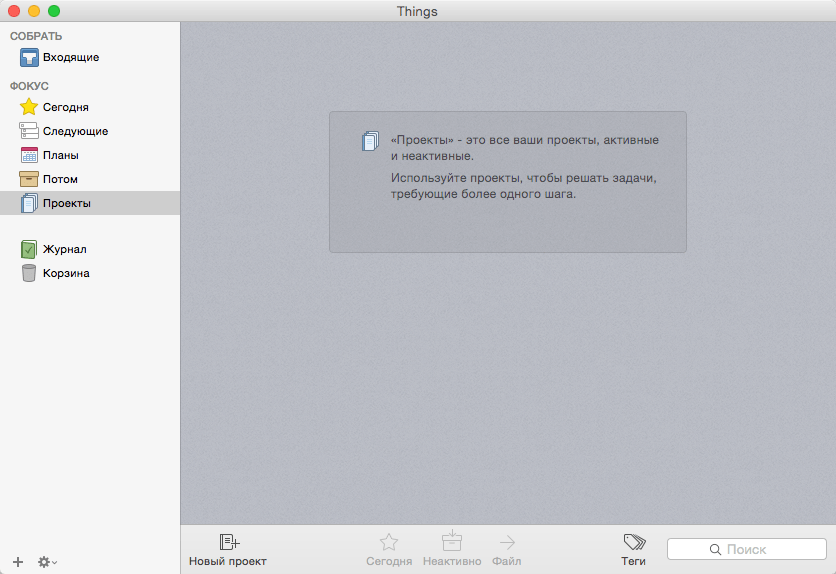Click the plus icon at sidebar bottom
Screen dimensions: 836x574
pos(18,562)
